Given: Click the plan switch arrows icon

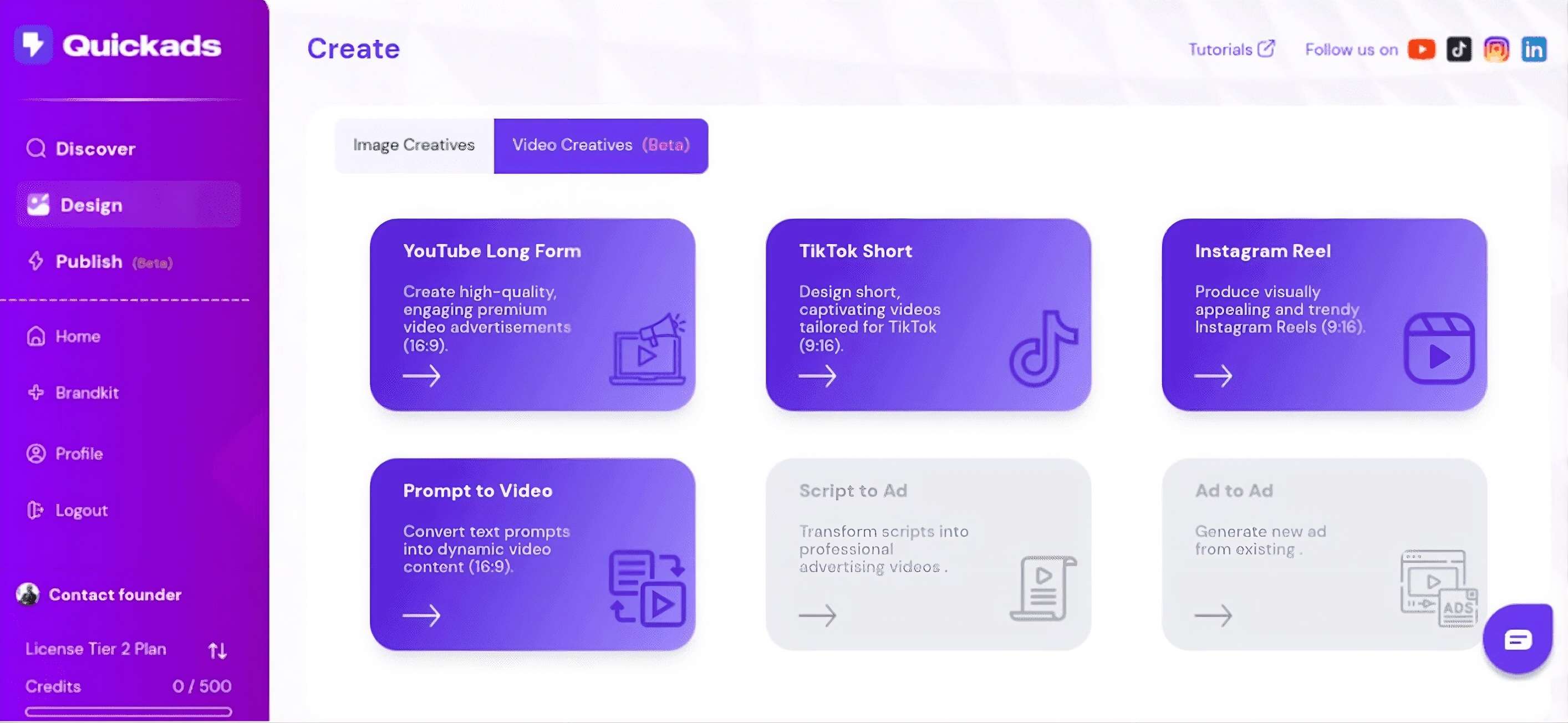Looking at the screenshot, I should click(x=217, y=650).
